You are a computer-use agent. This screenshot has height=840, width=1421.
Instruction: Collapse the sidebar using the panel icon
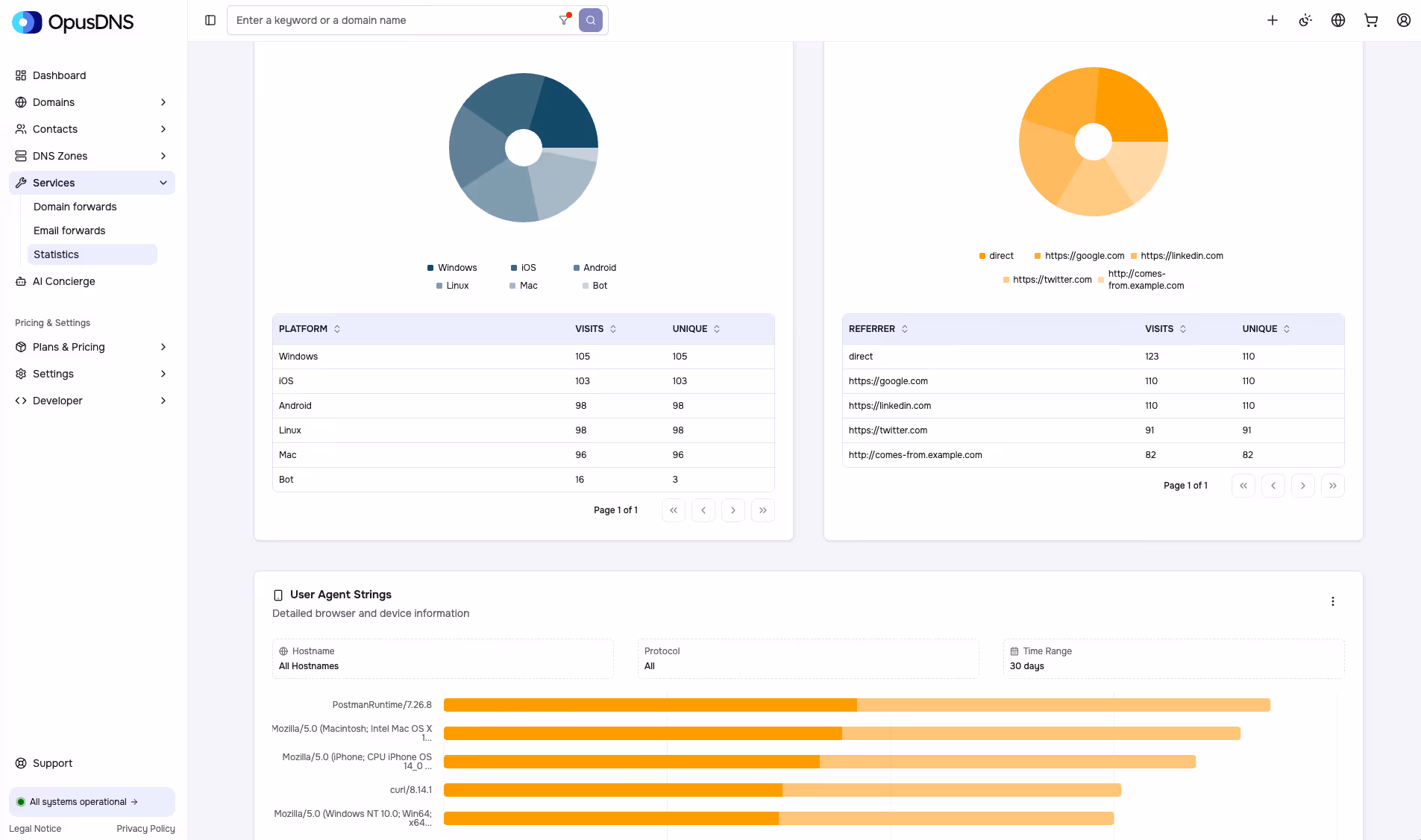(x=210, y=20)
